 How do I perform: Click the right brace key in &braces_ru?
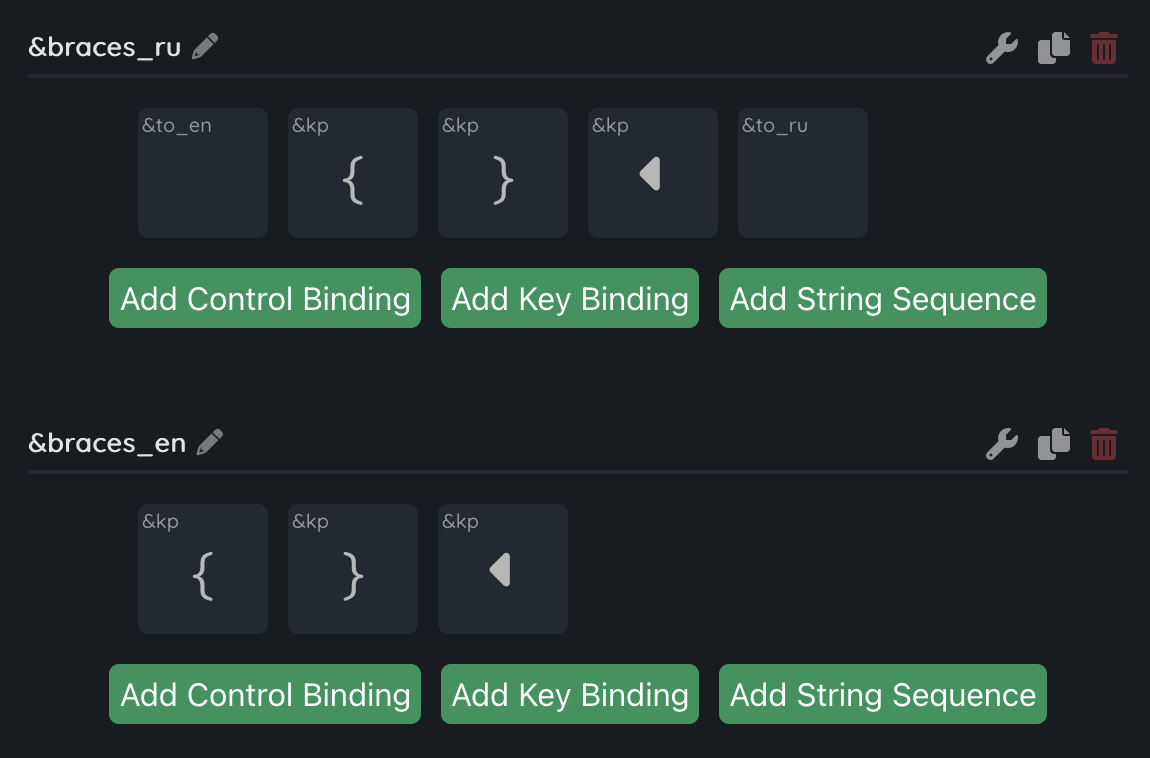pyautogui.click(x=503, y=173)
